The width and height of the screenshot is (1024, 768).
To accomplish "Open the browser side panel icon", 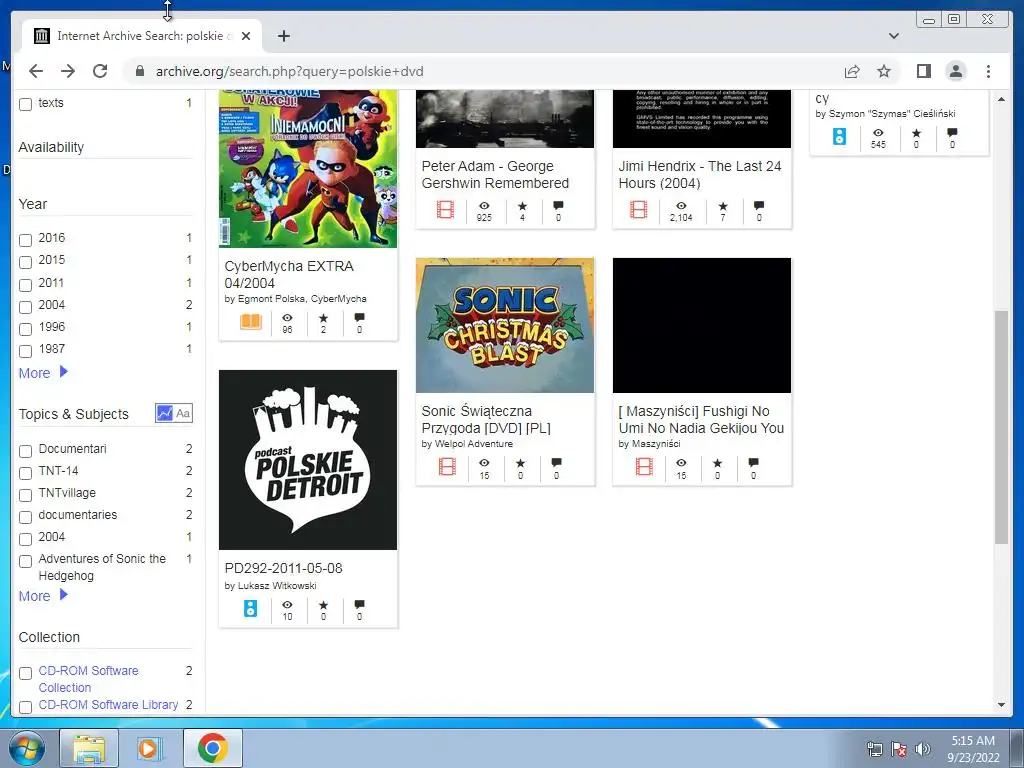I will click(923, 71).
